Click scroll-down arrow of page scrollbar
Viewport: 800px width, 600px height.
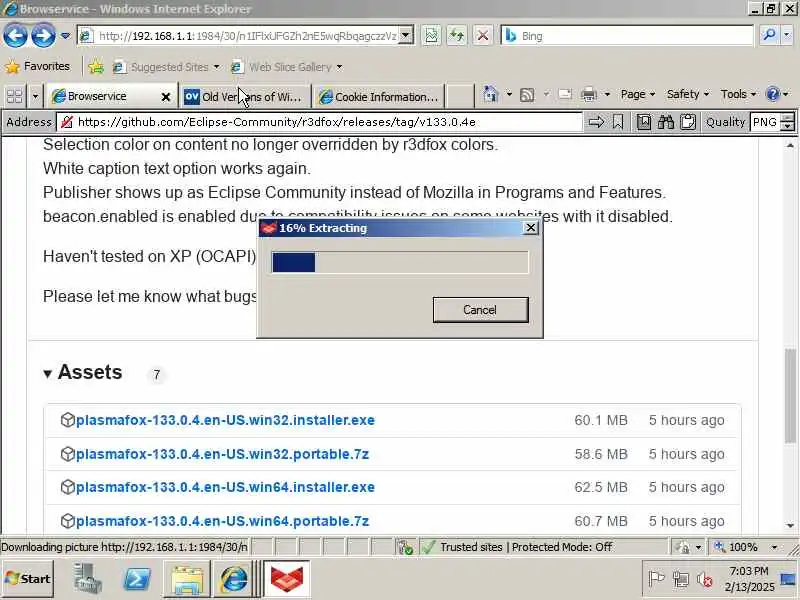coord(790,526)
